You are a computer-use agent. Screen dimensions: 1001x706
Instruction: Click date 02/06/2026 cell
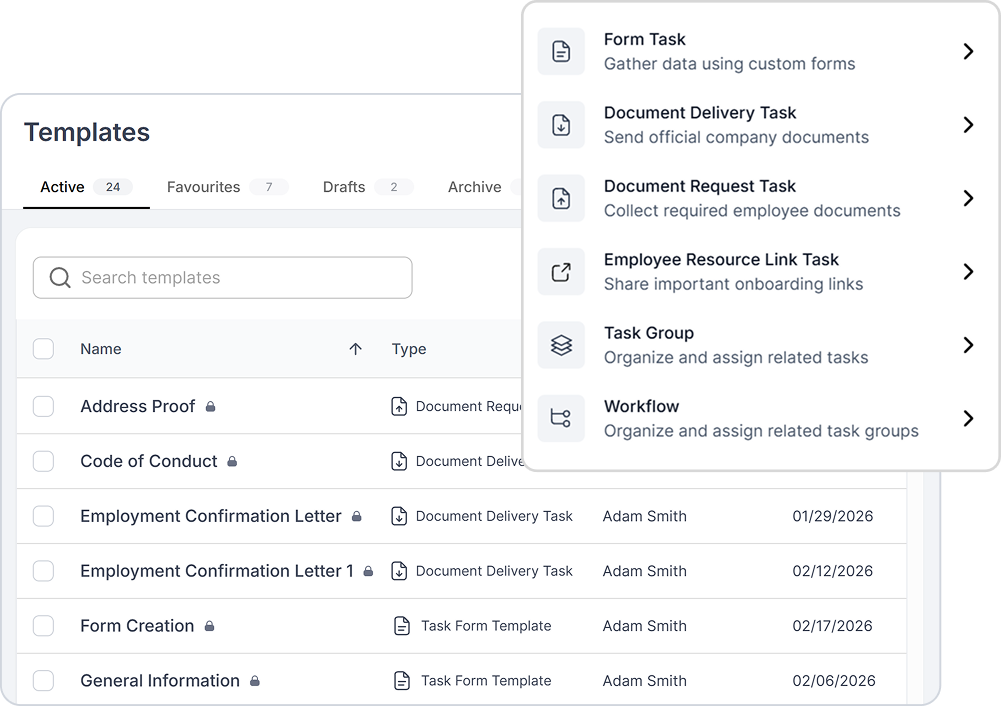click(834, 681)
